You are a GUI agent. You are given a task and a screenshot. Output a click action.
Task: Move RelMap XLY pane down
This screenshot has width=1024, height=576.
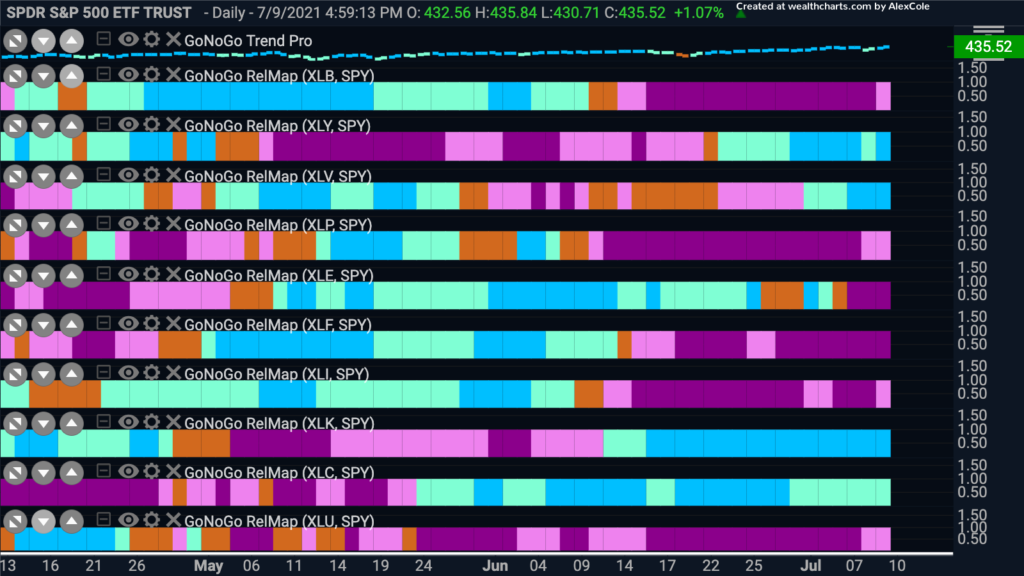(43, 126)
